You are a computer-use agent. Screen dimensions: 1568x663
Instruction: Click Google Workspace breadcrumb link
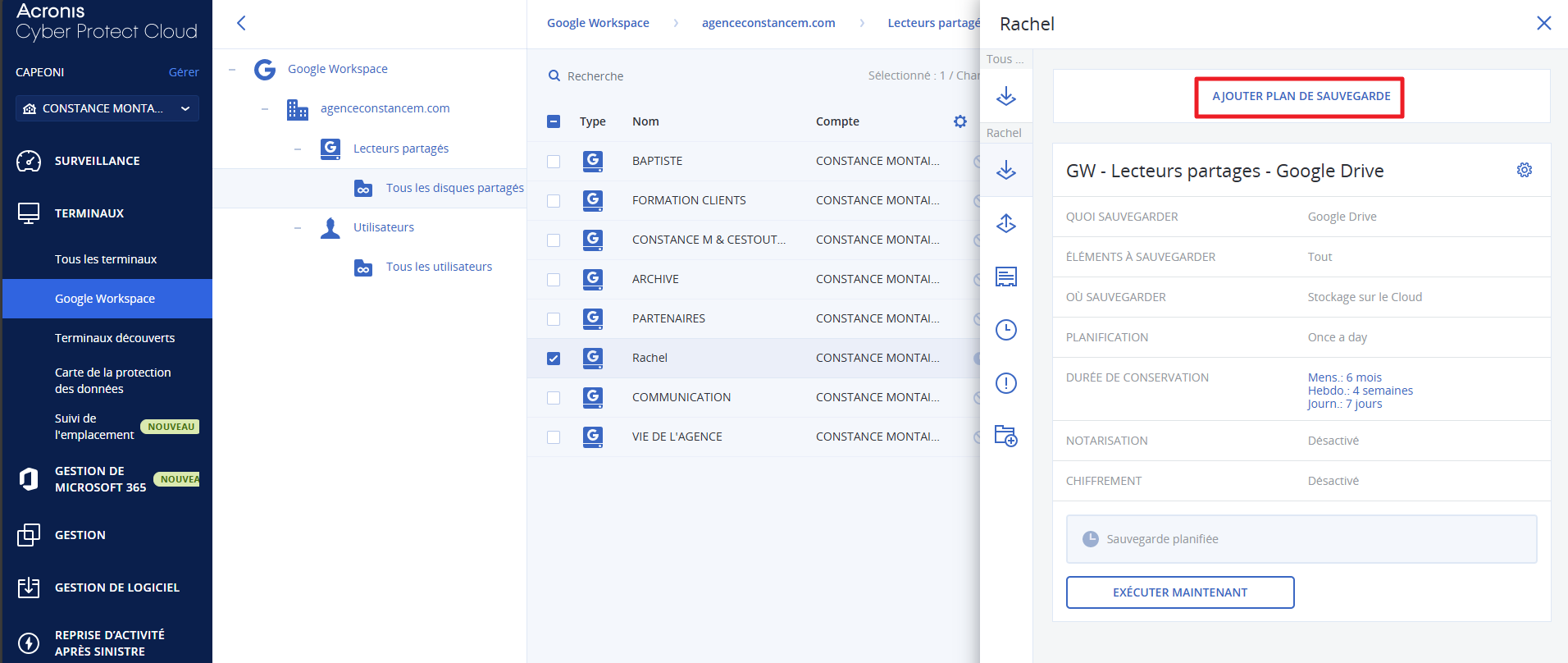598,23
